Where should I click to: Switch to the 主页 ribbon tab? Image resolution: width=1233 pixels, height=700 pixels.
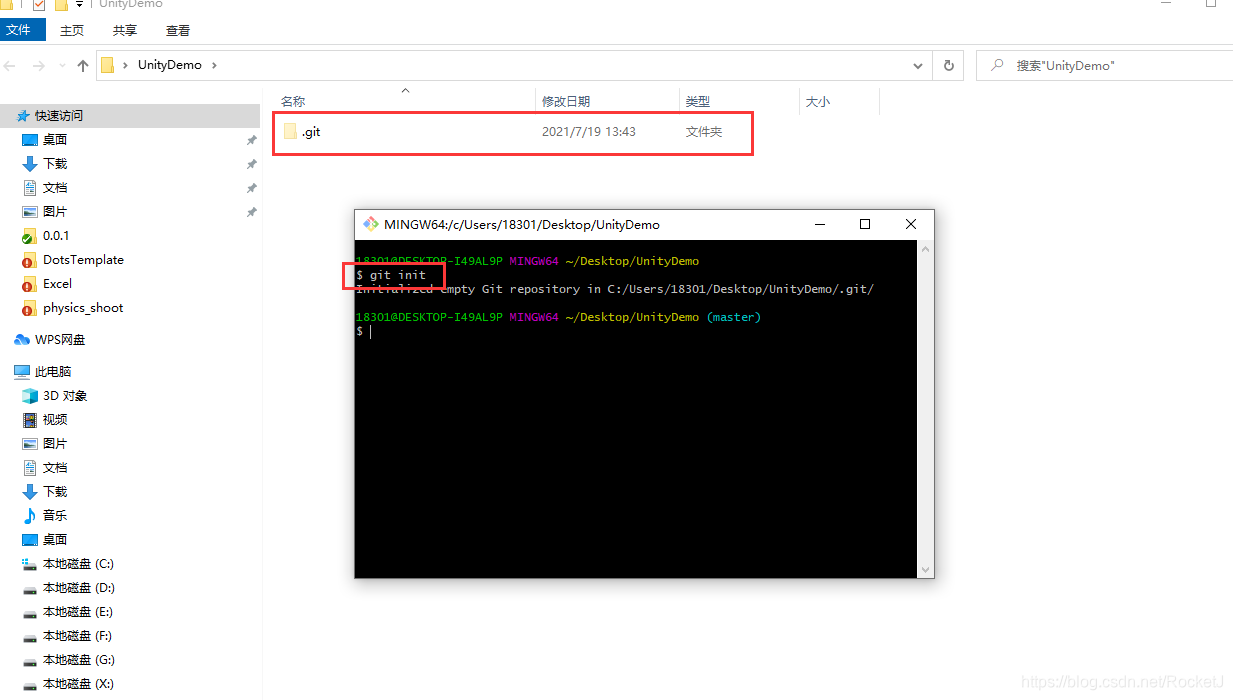click(72, 31)
